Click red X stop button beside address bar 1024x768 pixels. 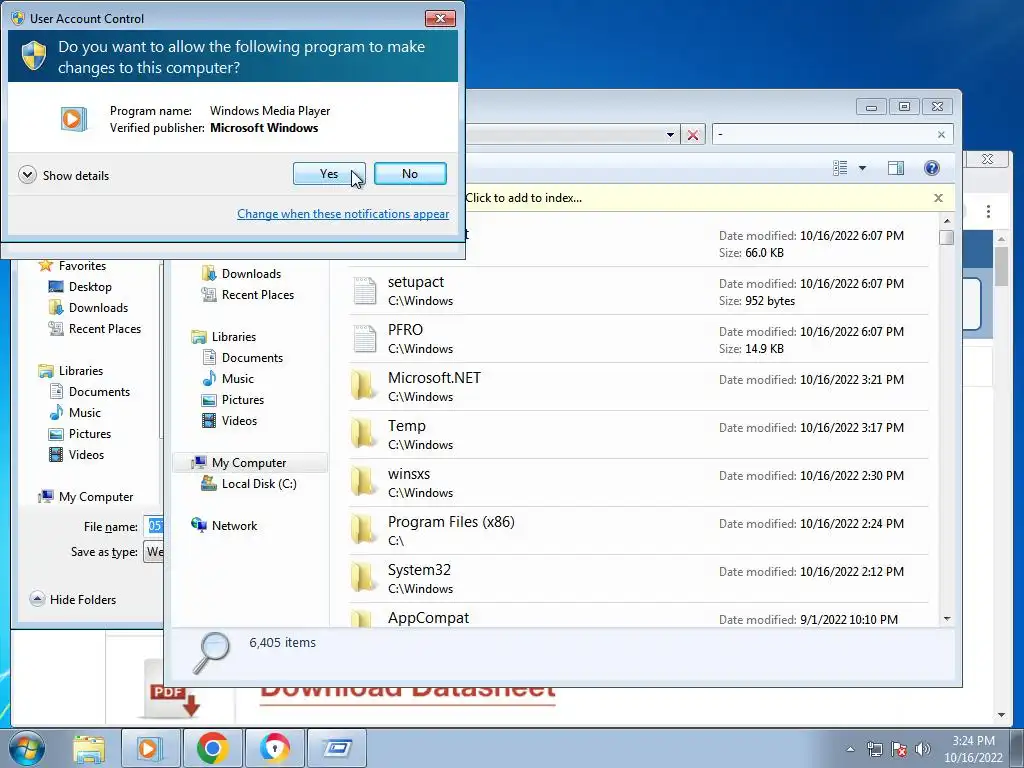point(693,135)
